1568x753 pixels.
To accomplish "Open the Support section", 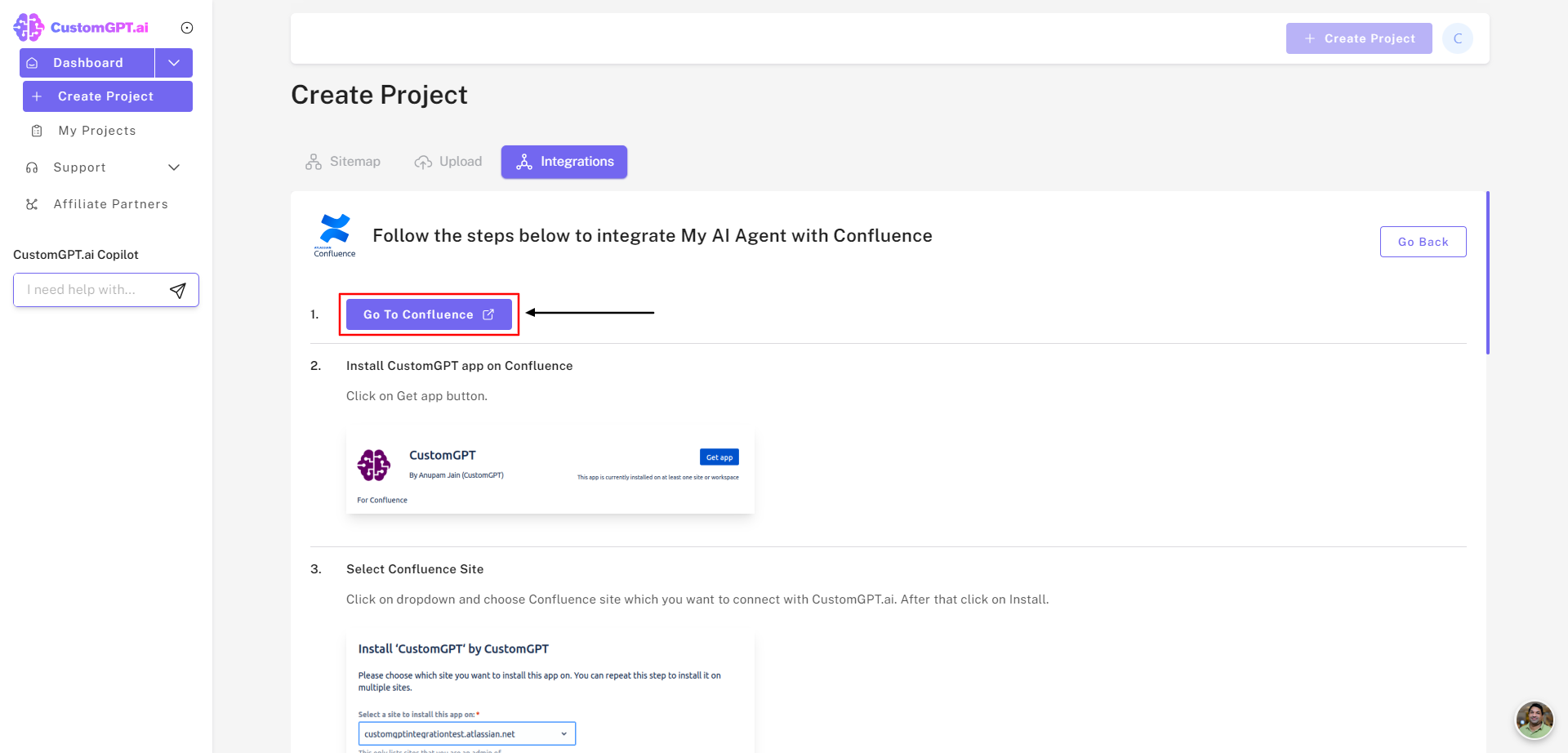I will point(80,167).
